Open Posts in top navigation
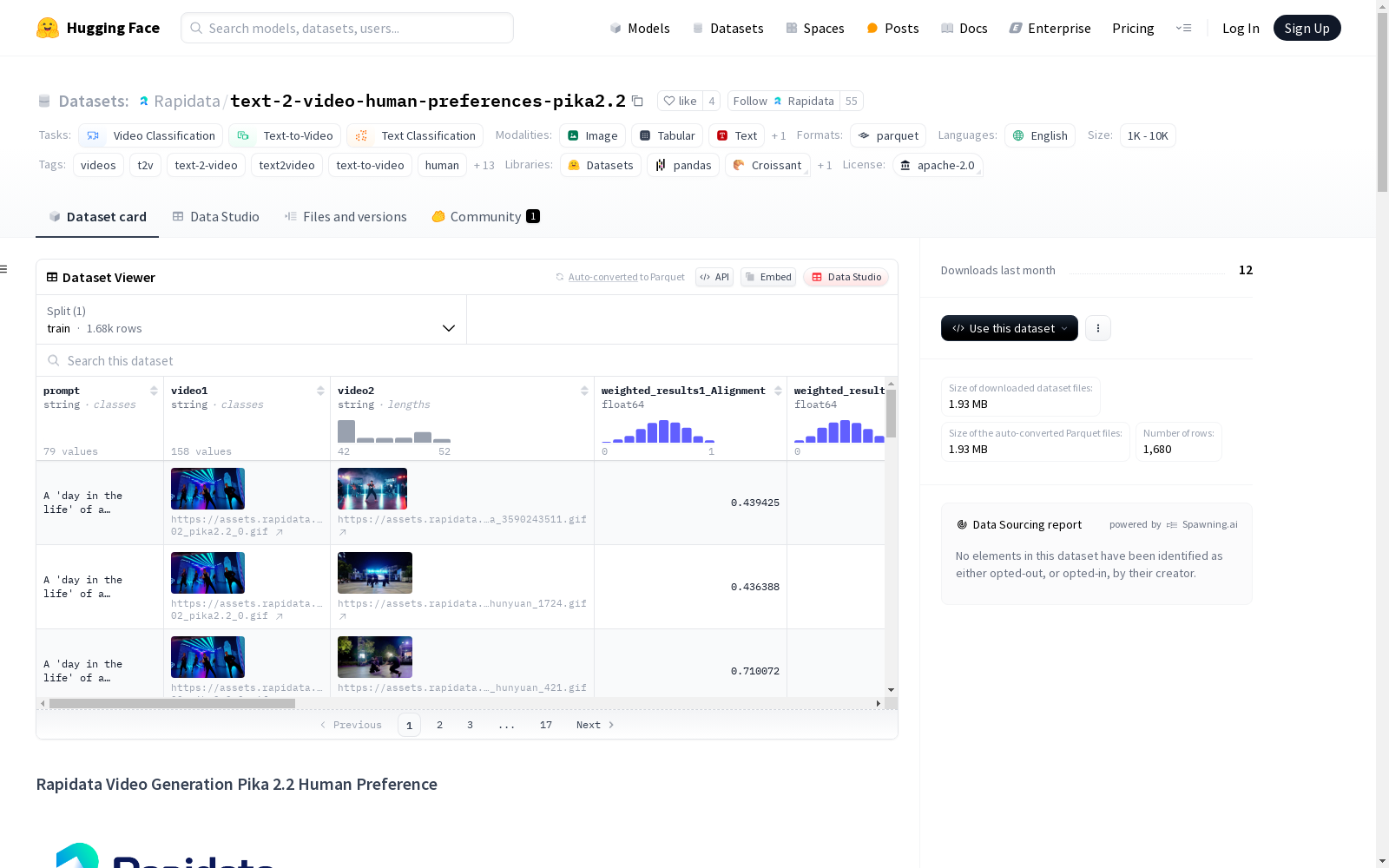Image resolution: width=1389 pixels, height=868 pixels. pos(892,28)
